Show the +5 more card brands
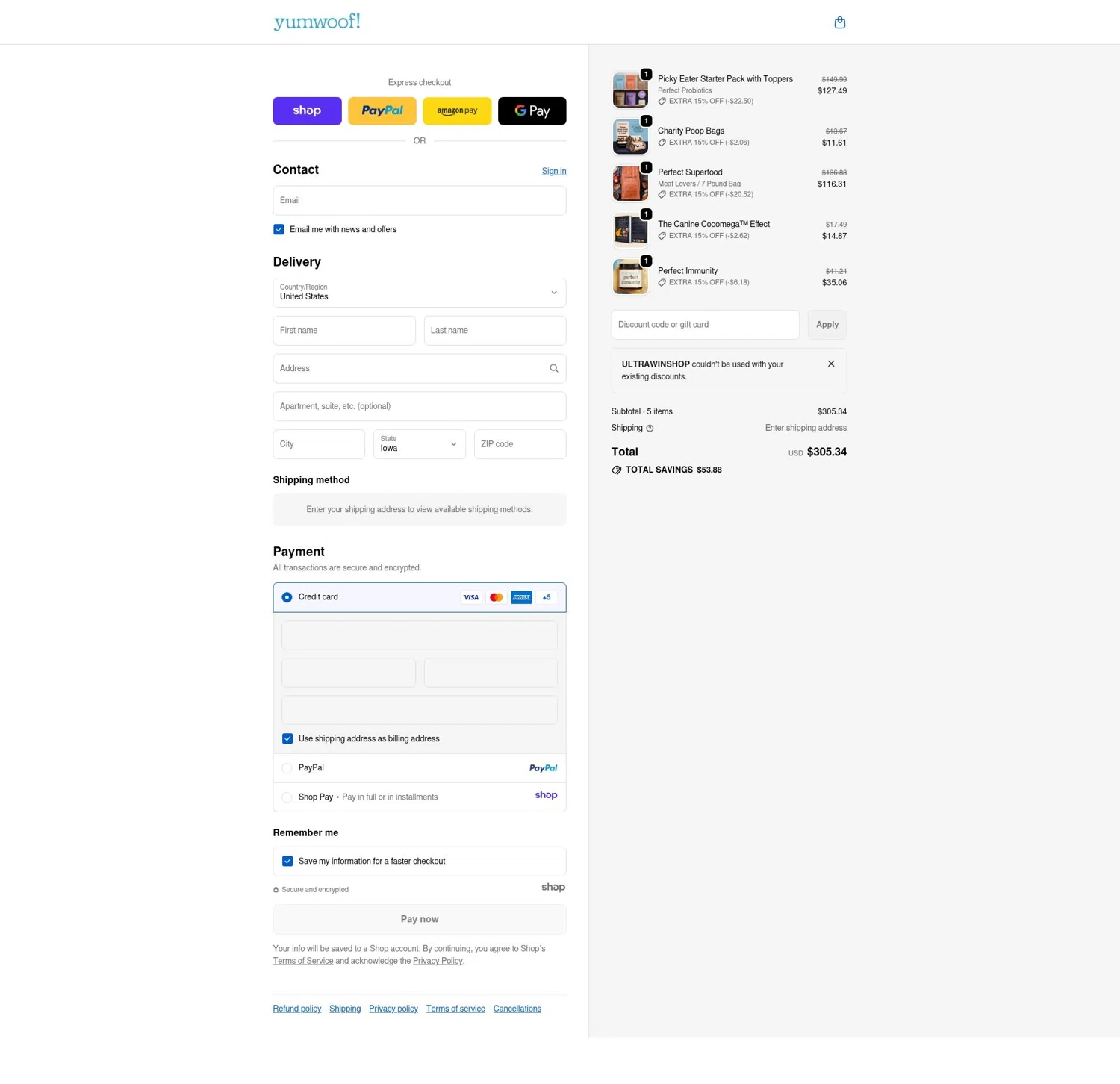The width and height of the screenshot is (1120, 1084). [x=547, y=597]
